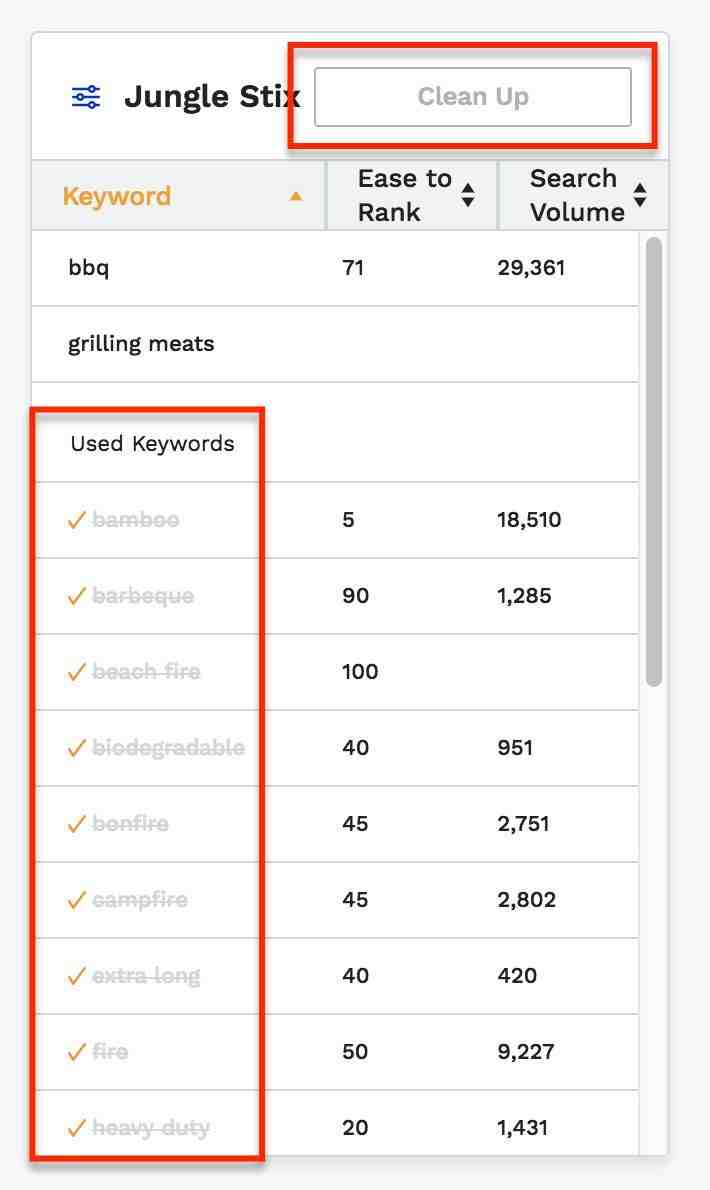The image size is (710, 1190).
Task: Sort by Search Volume arrows
Action: click(x=640, y=195)
